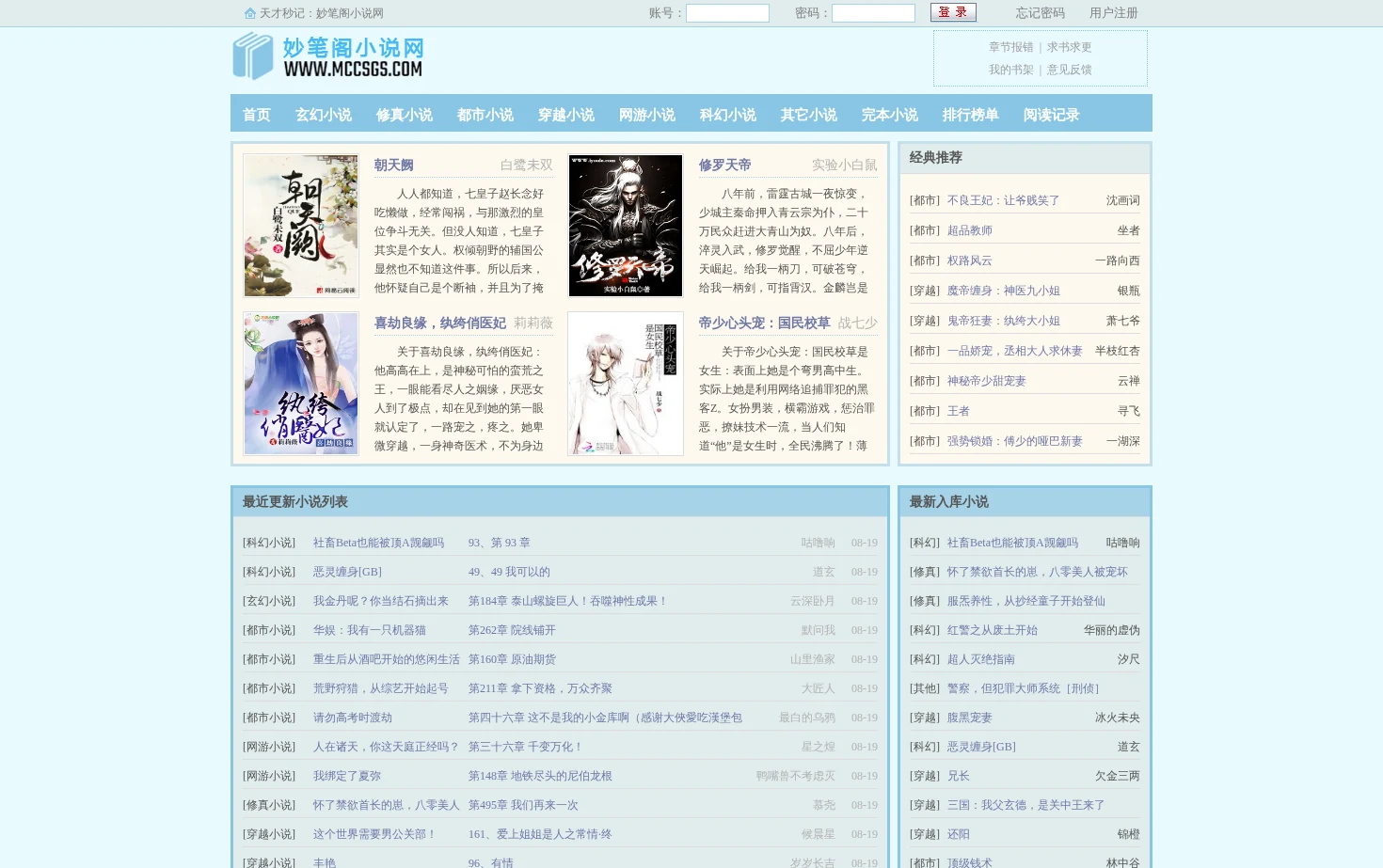This screenshot has width=1383, height=868.
Task: Open 章节报错 link in top box
Action: (x=1010, y=47)
